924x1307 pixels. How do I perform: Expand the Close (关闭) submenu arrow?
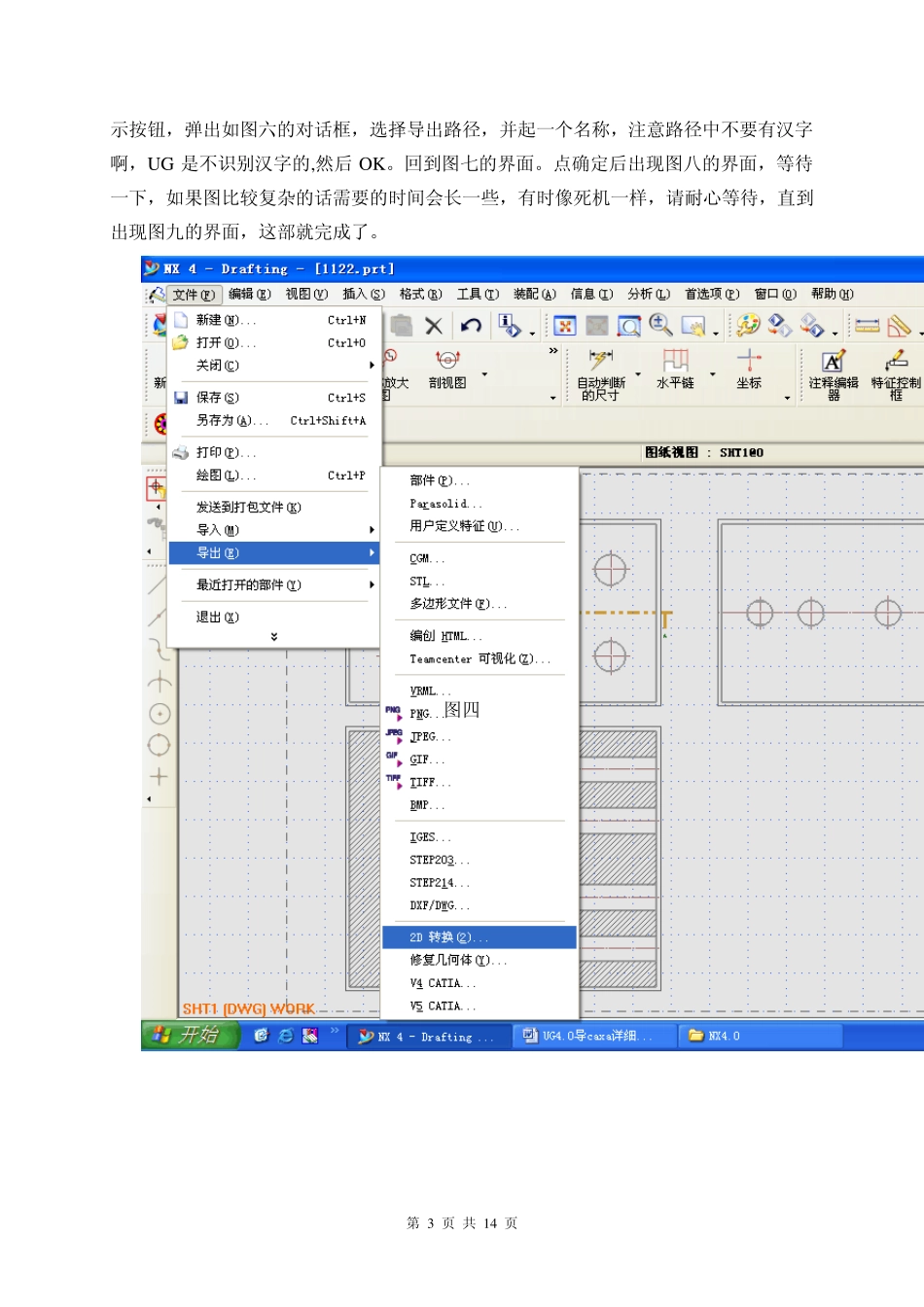pos(372,366)
